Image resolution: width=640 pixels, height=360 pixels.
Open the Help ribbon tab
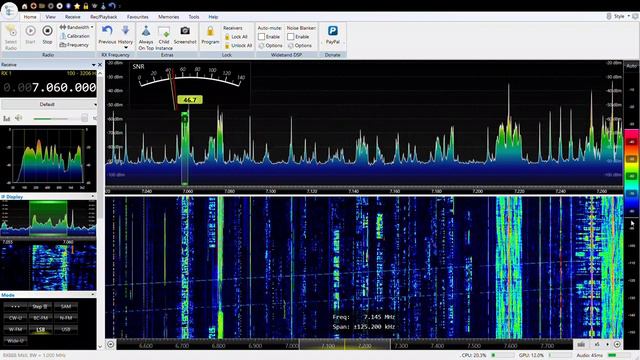[213, 17]
